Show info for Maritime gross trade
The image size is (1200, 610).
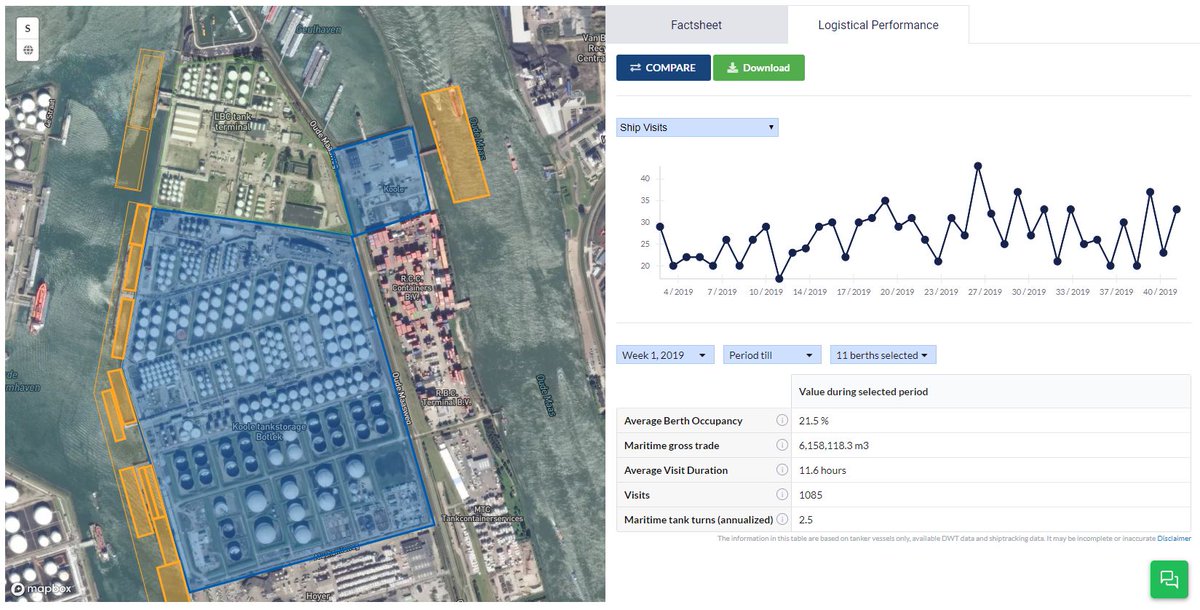(x=782, y=445)
